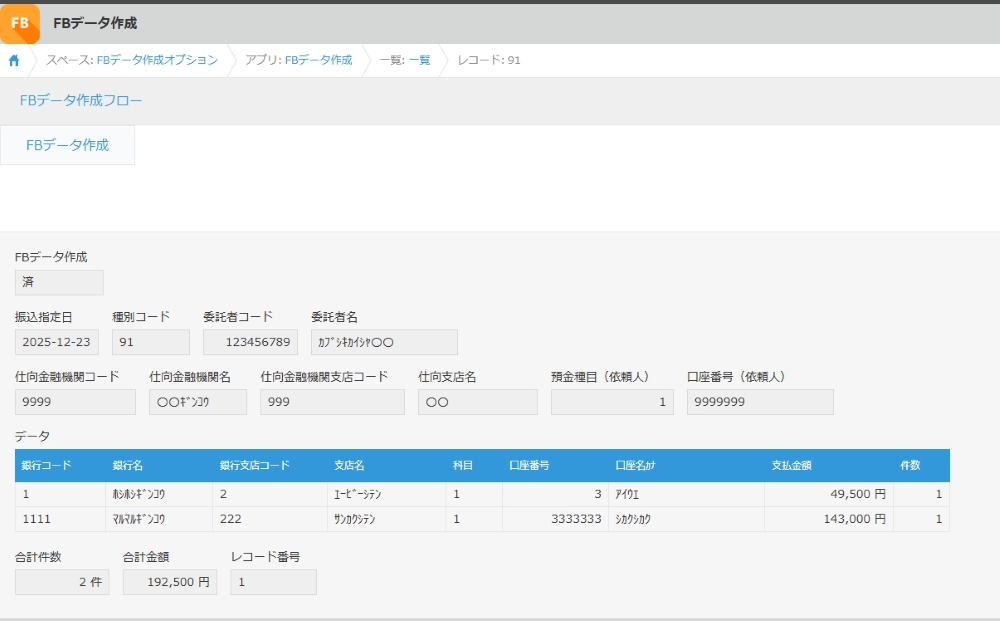Screen dimensions: 1000x621
Task: Click the FBデータ作成フロー heading link
Action: 81,100
